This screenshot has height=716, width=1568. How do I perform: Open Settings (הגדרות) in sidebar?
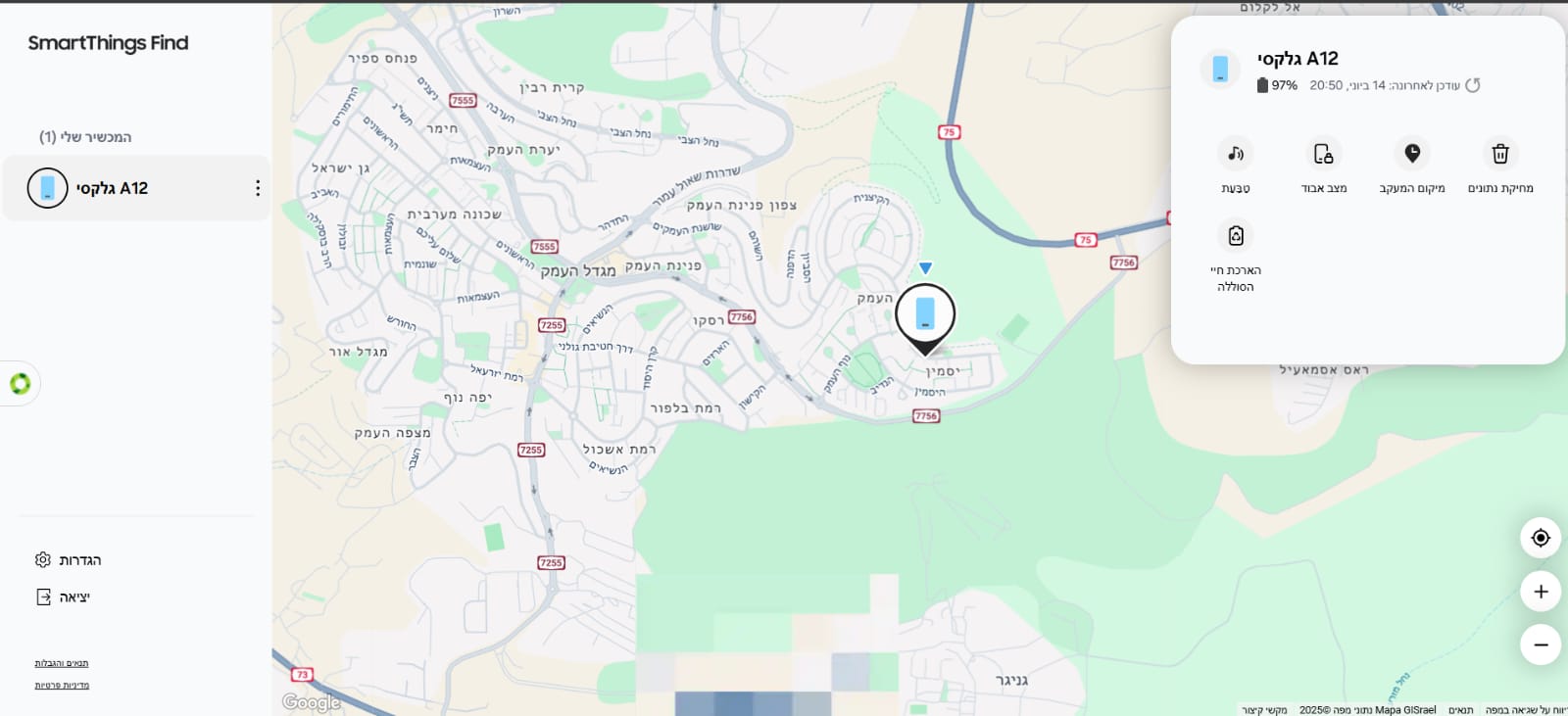(x=69, y=560)
